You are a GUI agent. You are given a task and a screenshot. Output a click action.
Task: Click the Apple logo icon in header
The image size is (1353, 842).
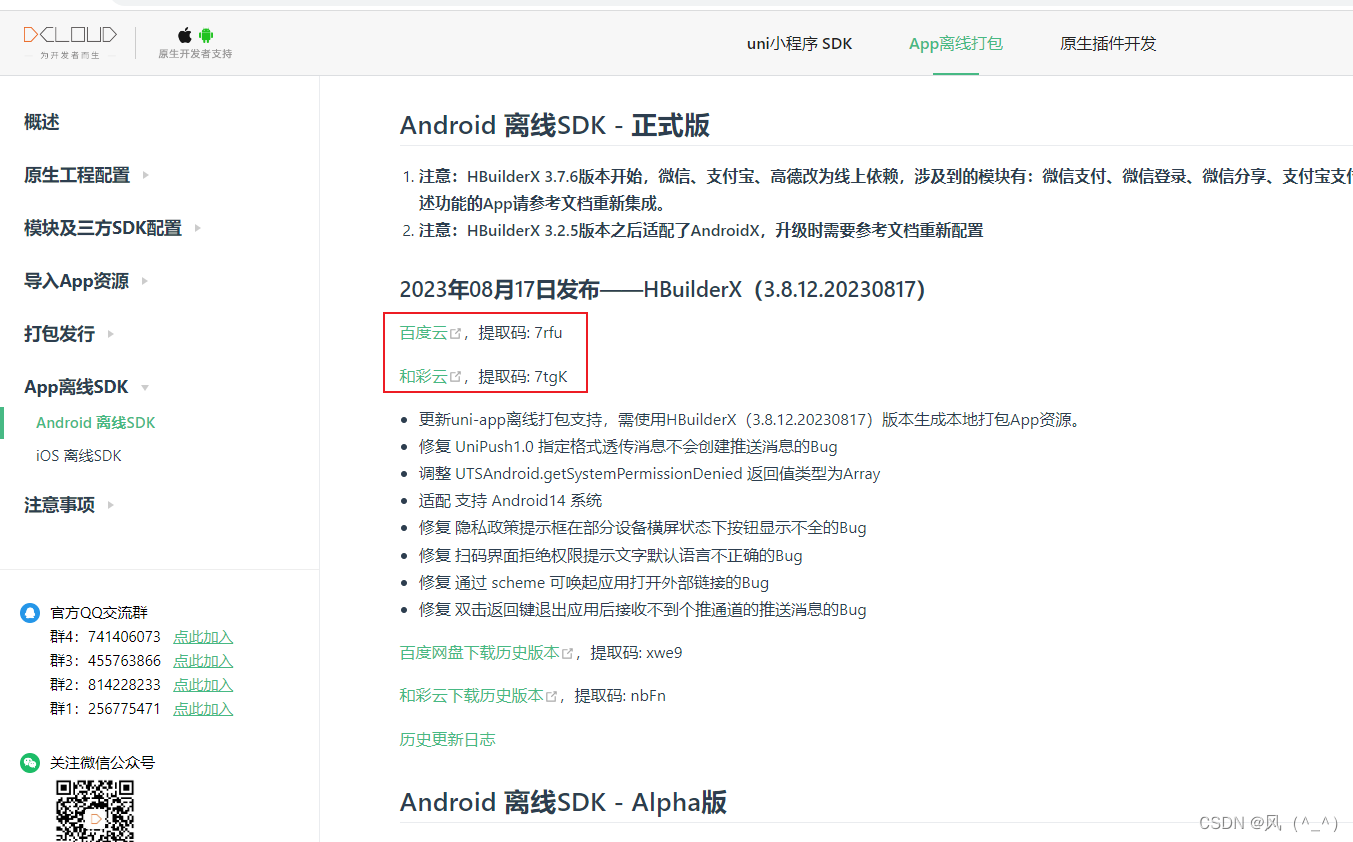(x=185, y=35)
